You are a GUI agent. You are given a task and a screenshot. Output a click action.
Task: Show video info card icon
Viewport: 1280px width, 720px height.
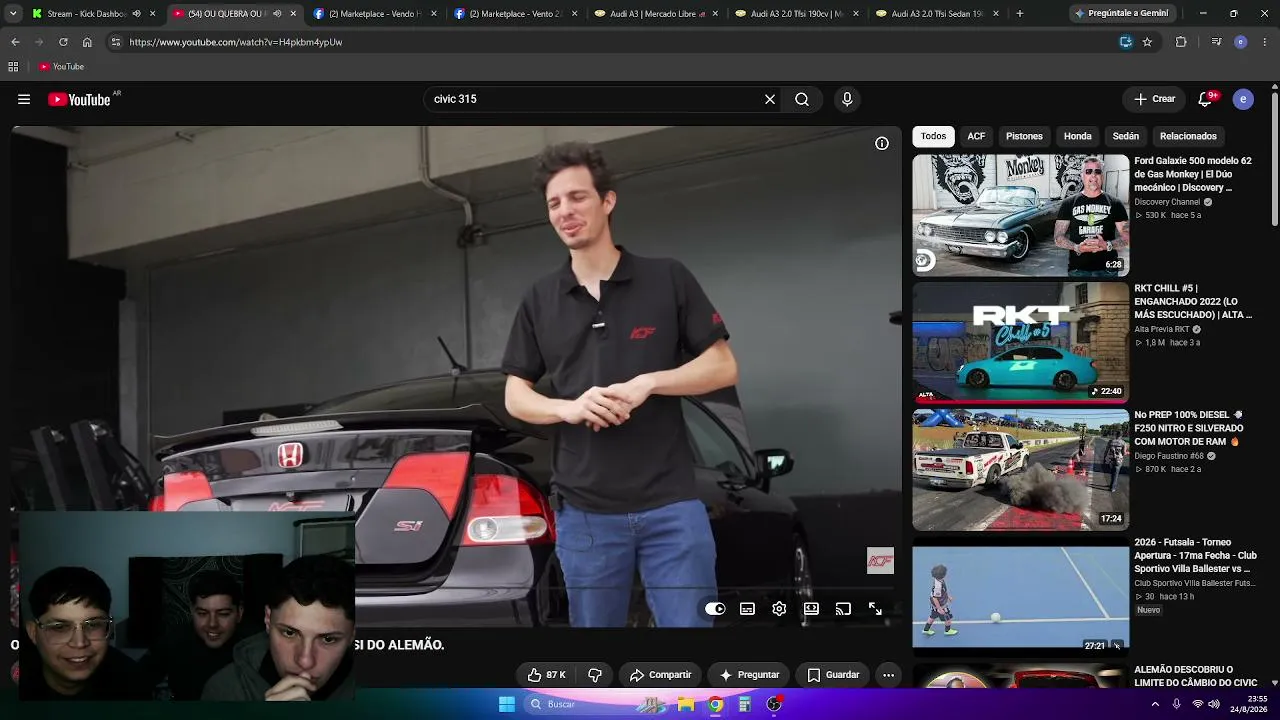click(882, 144)
